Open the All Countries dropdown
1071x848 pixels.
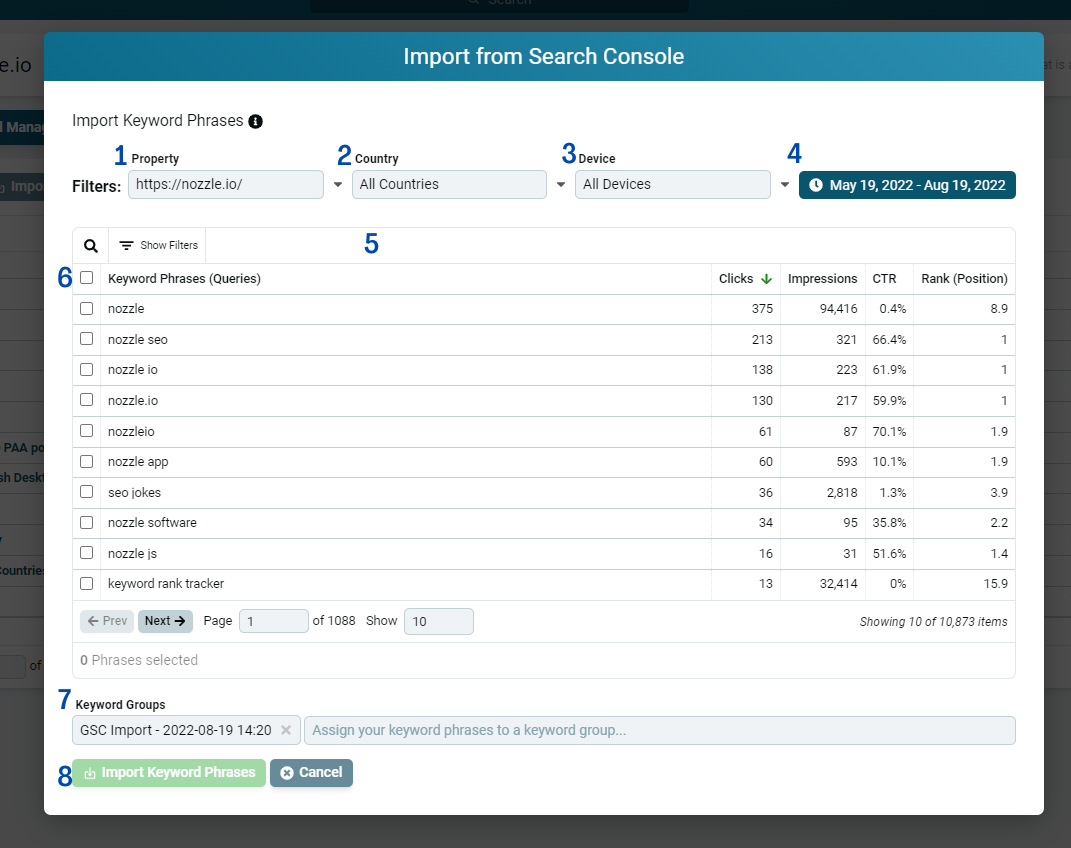pyautogui.click(x=449, y=184)
